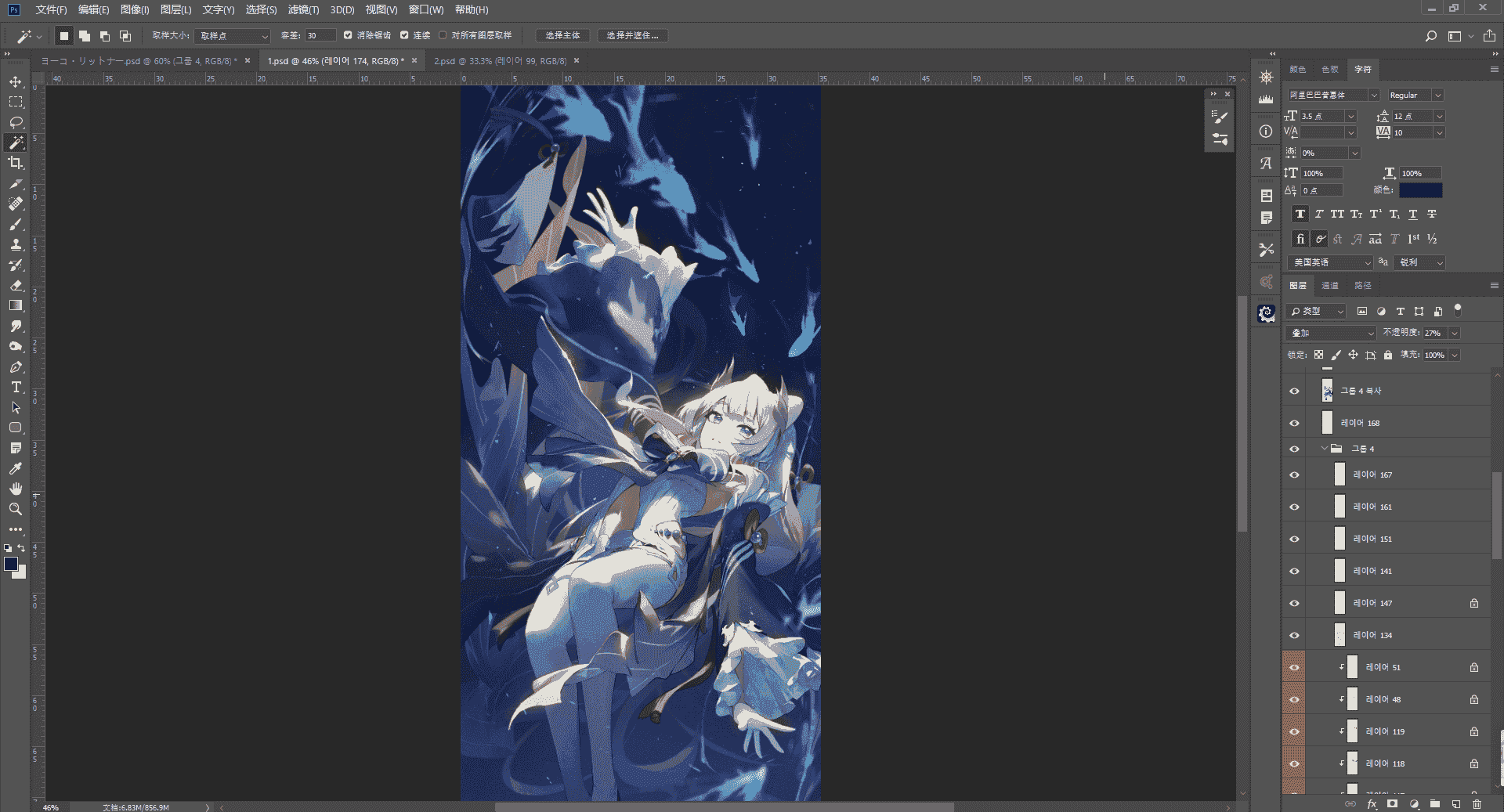Hide layer 레이어 168
The height and width of the screenshot is (812, 1504).
1294,423
